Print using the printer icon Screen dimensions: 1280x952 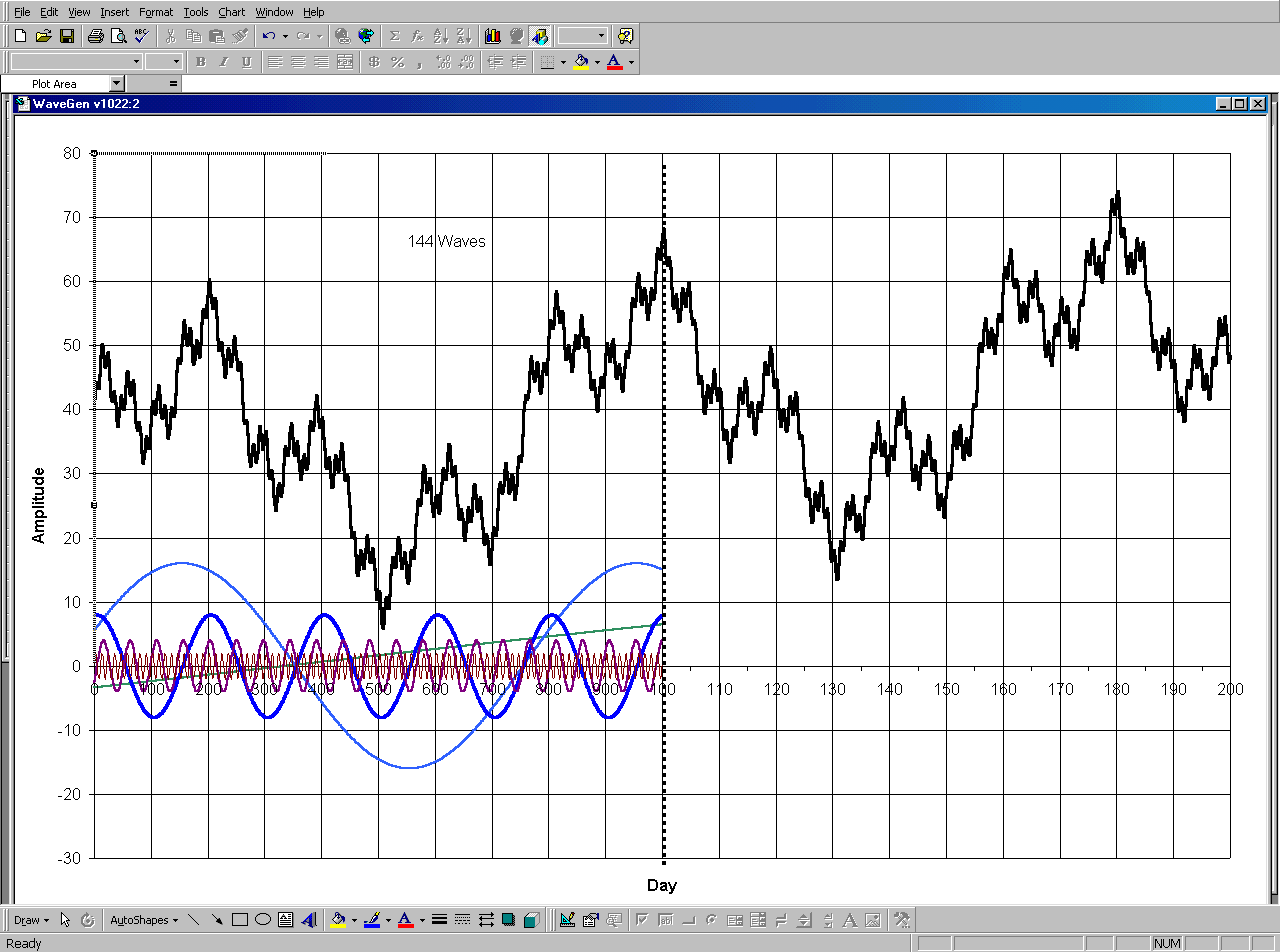(x=95, y=36)
